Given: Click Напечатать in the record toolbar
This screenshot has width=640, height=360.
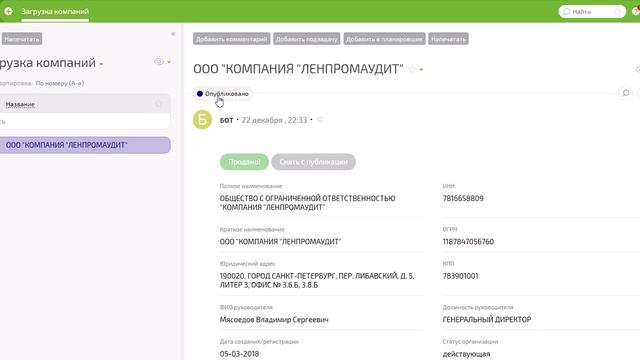Looking at the screenshot, I should tap(448, 39).
